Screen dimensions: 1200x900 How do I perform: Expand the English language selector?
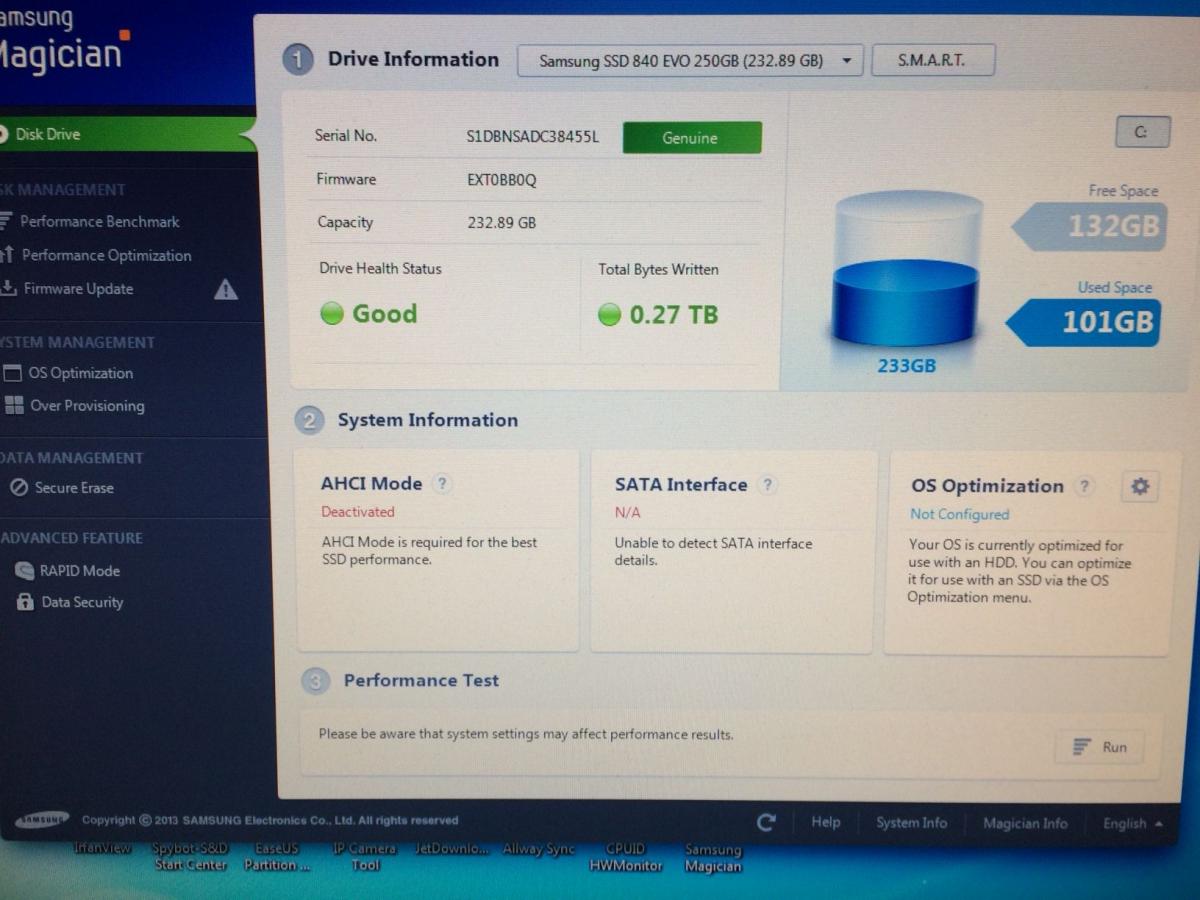pyautogui.click(x=1132, y=824)
